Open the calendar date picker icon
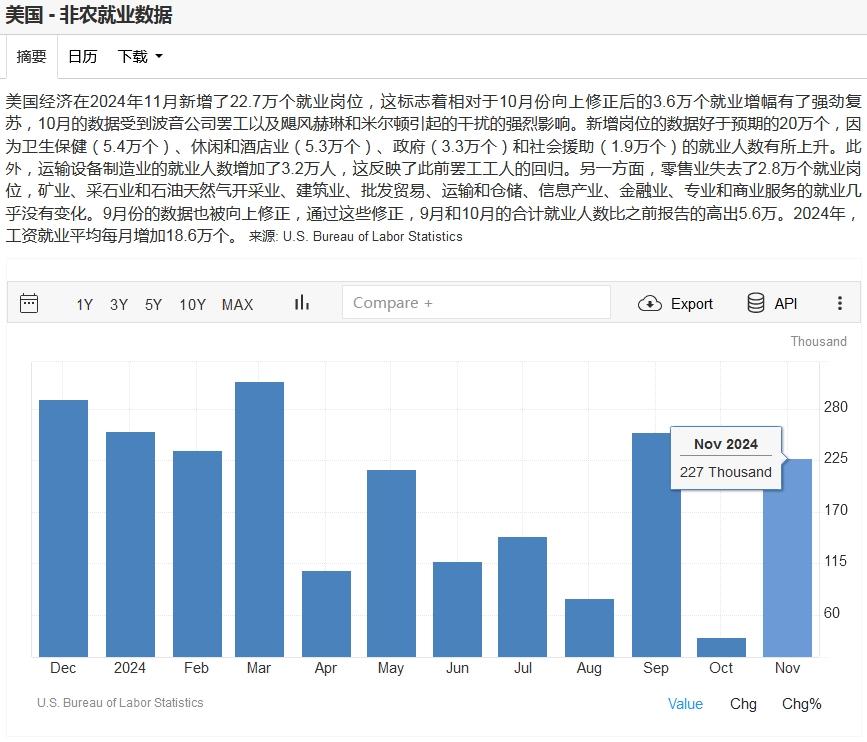 click(x=29, y=303)
